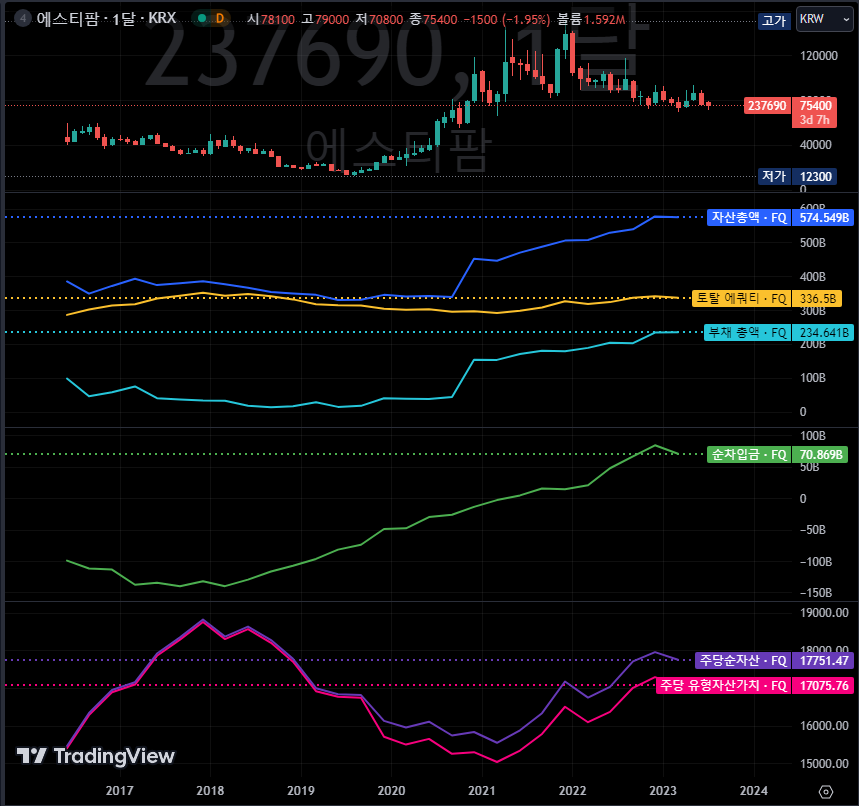Click 2023 on the time axis
Image resolution: width=859 pixels, height=806 pixels.
[x=663, y=791]
